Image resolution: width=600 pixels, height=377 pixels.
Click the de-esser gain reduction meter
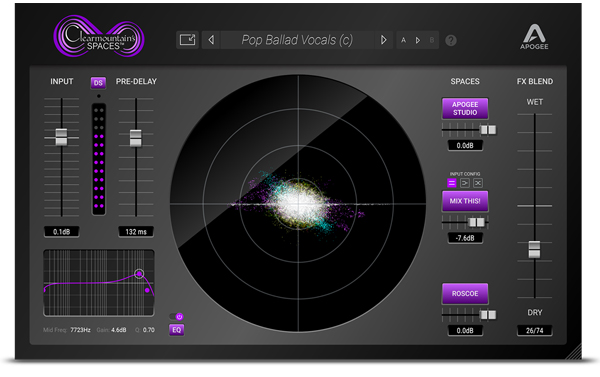99,159
